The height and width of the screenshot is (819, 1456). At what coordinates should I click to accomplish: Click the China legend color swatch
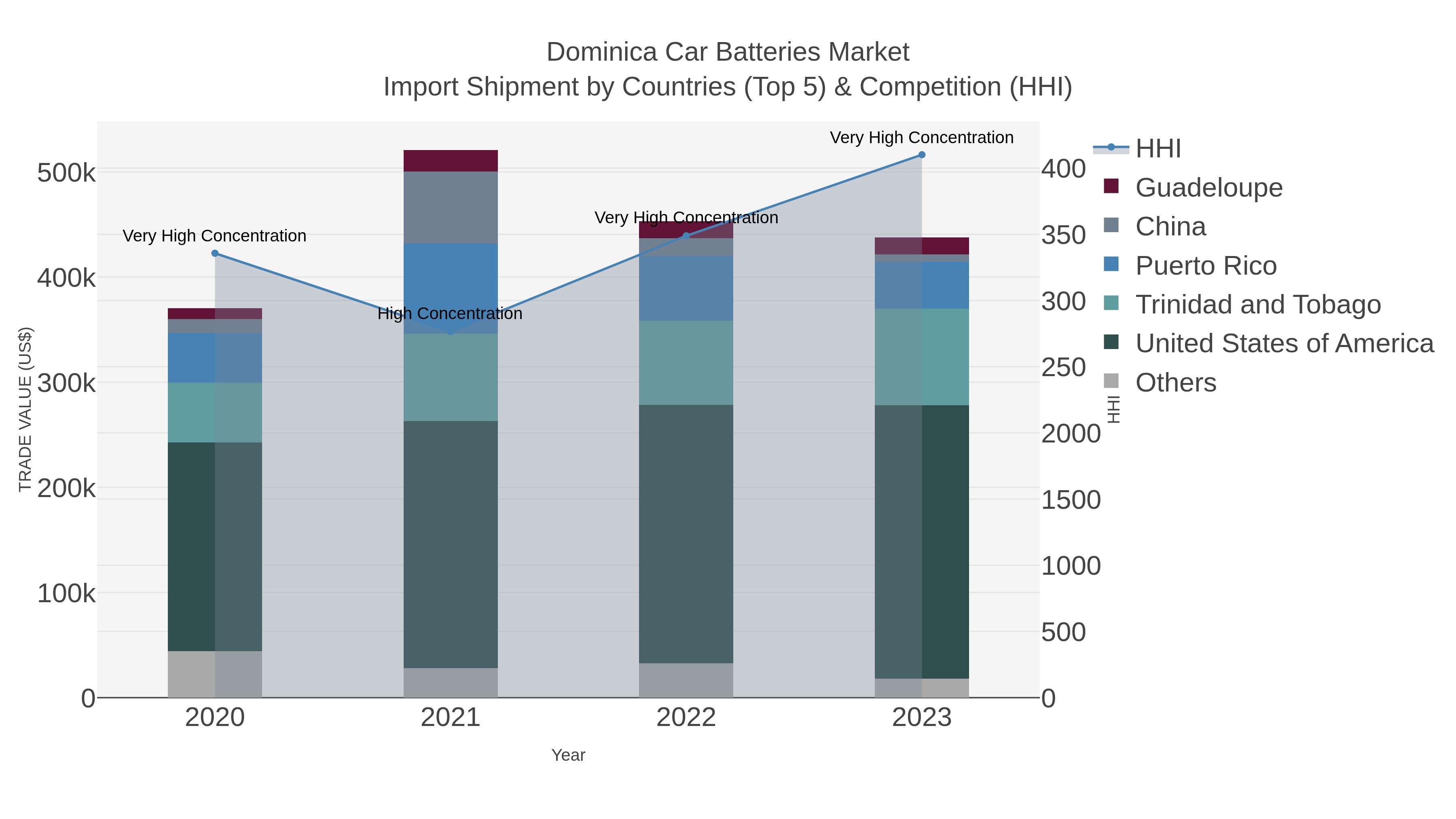coord(1111,225)
